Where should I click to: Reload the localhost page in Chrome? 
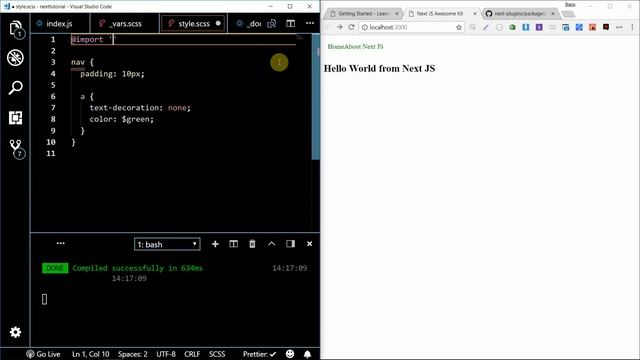coord(351,27)
